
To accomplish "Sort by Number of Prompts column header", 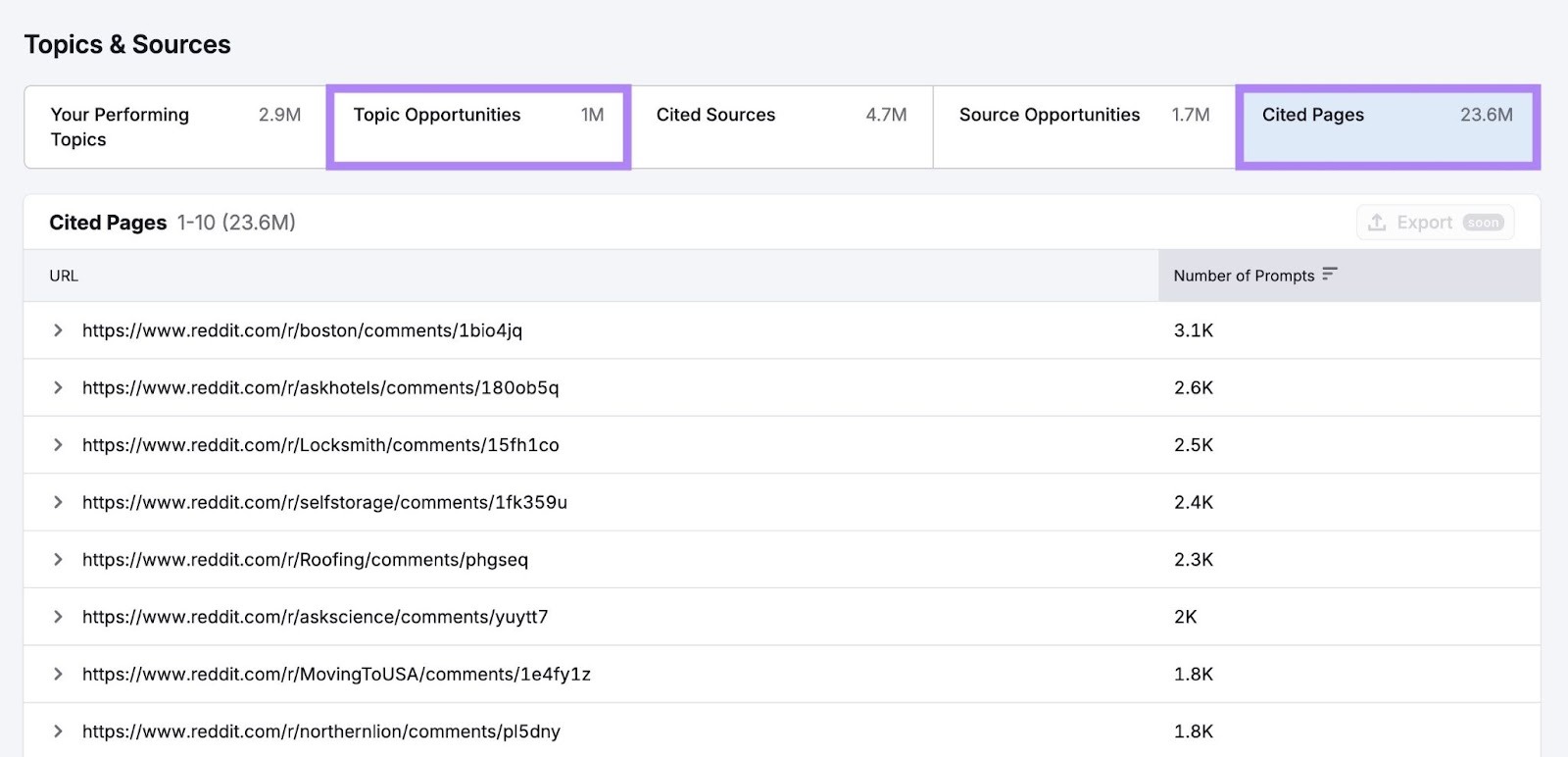I will (1244, 276).
